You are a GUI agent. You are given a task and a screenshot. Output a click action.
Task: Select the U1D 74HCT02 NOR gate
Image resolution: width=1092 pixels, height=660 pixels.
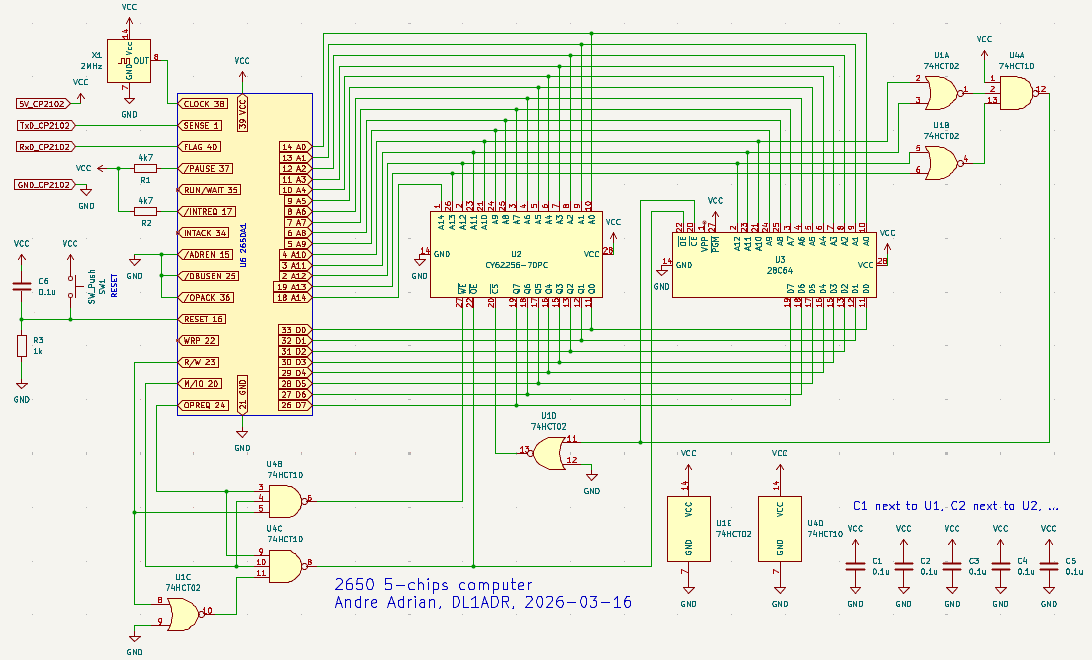point(549,452)
